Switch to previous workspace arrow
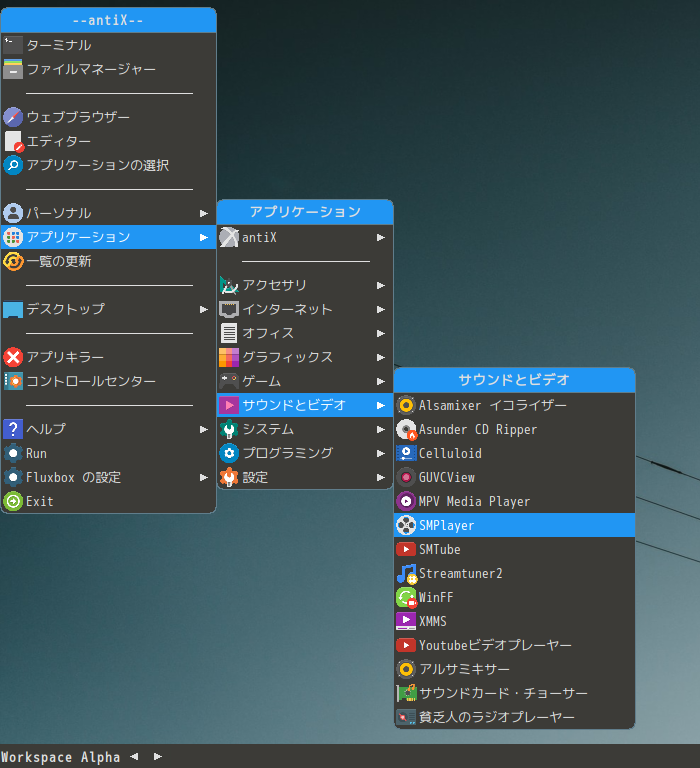 click(x=134, y=757)
